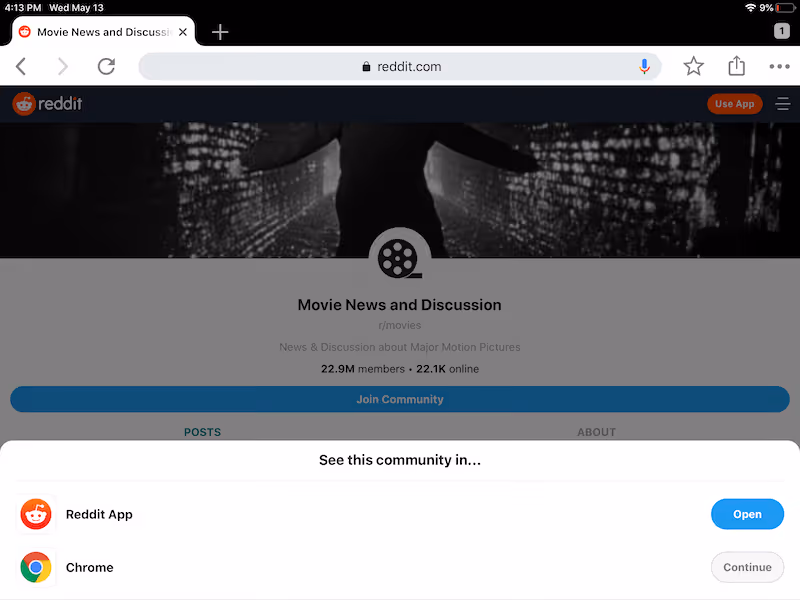This screenshot has width=800, height=600.
Task: Open the community in the Reddit App
Action: pyautogui.click(x=747, y=514)
